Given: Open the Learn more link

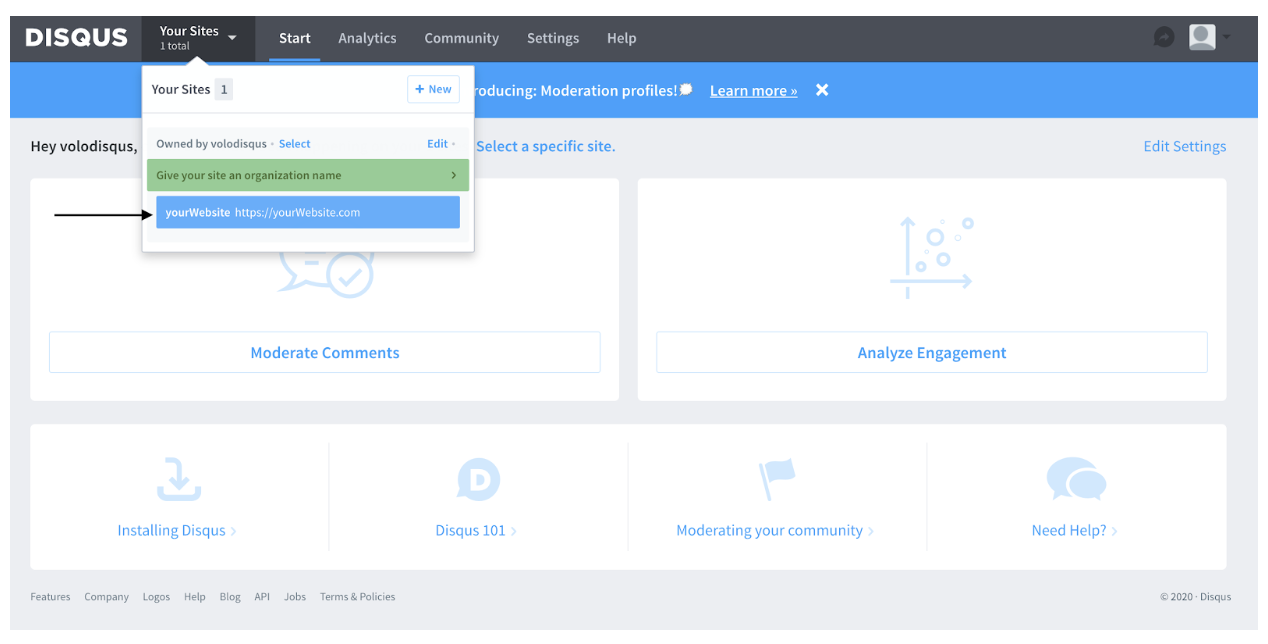Looking at the screenshot, I should [x=753, y=91].
